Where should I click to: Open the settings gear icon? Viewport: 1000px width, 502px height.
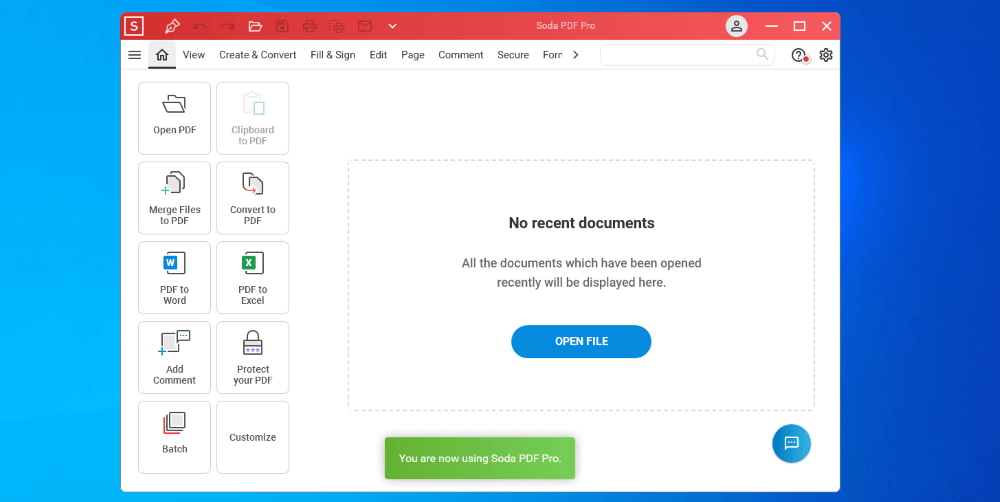pos(826,55)
